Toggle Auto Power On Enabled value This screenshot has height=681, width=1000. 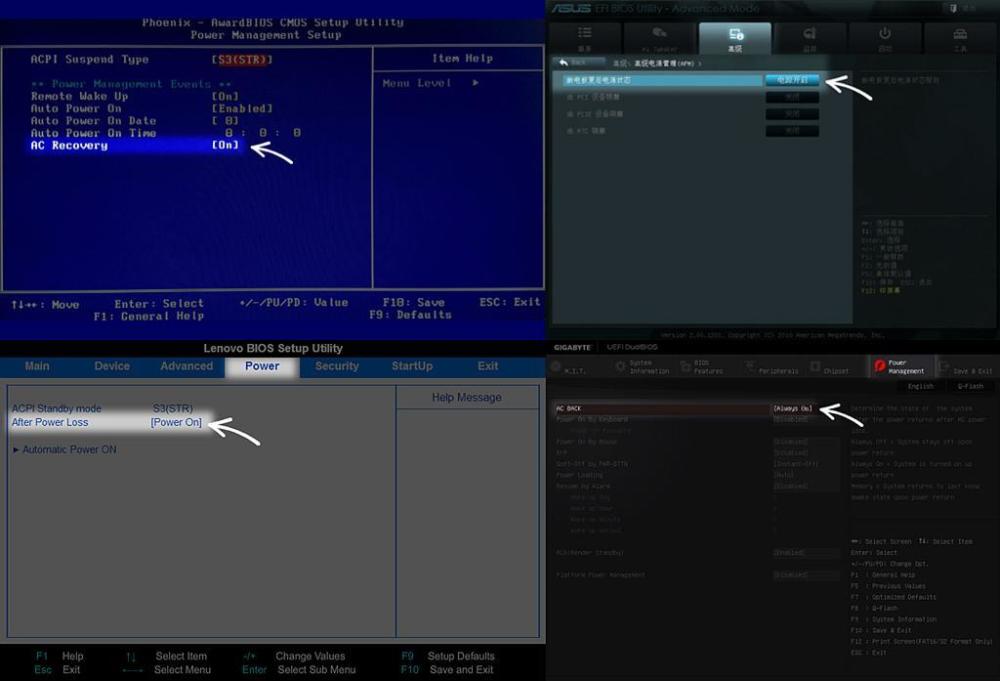(242, 108)
